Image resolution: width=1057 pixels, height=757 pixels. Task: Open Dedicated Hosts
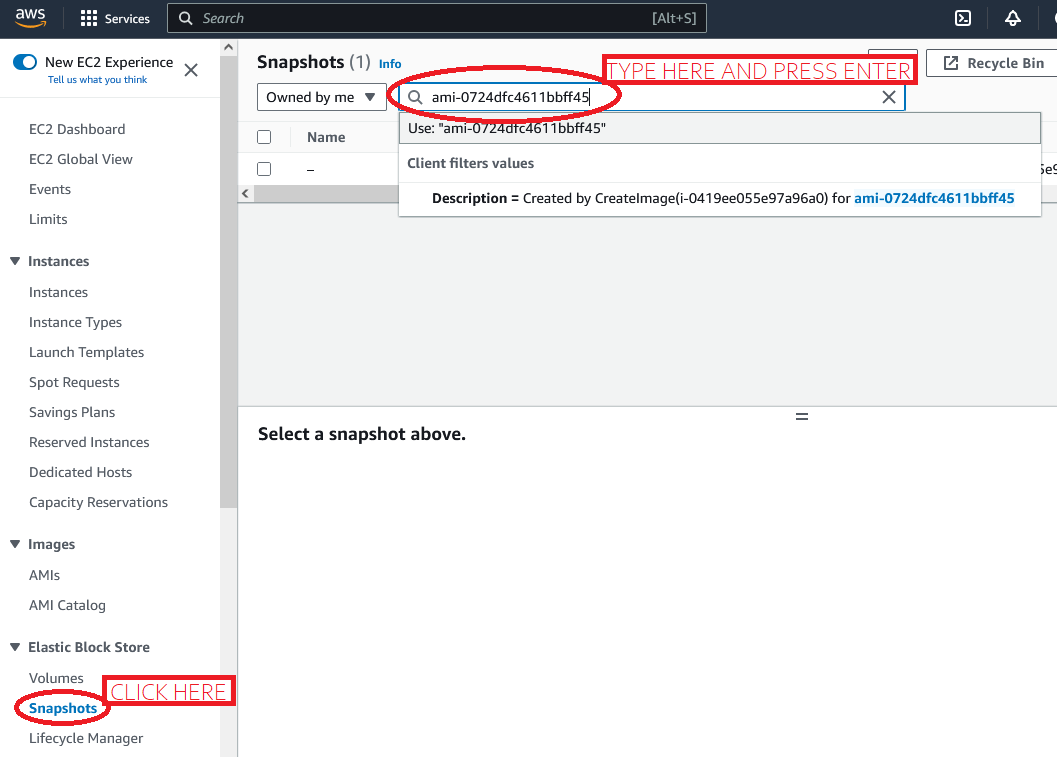(80, 473)
